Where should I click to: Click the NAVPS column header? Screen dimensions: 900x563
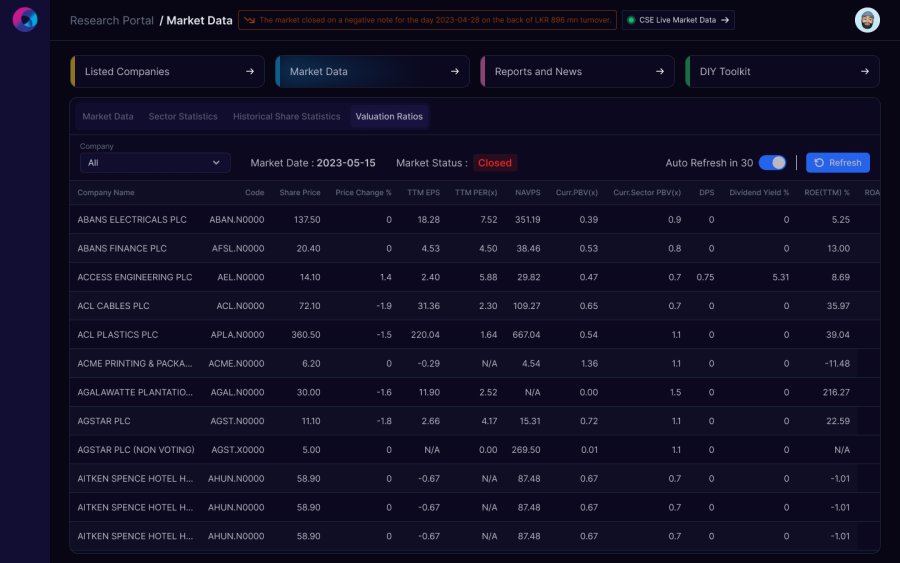(x=527, y=193)
